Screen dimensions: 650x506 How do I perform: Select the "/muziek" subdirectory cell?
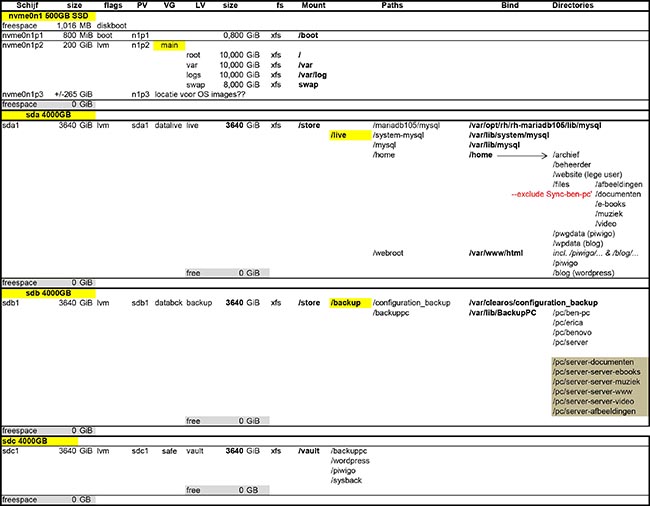609,214
